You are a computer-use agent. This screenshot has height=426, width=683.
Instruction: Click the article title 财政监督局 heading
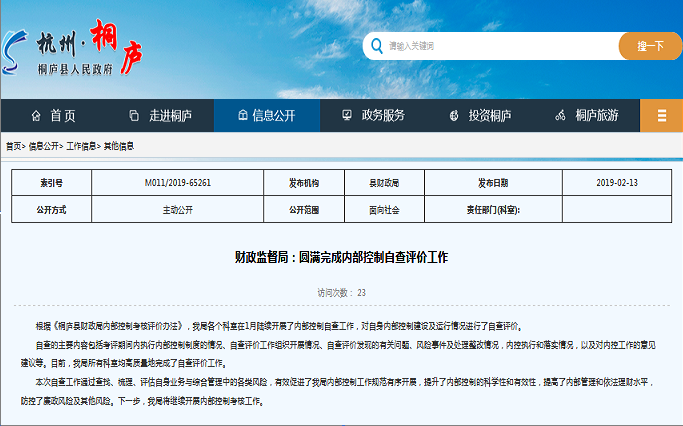tap(341, 258)
